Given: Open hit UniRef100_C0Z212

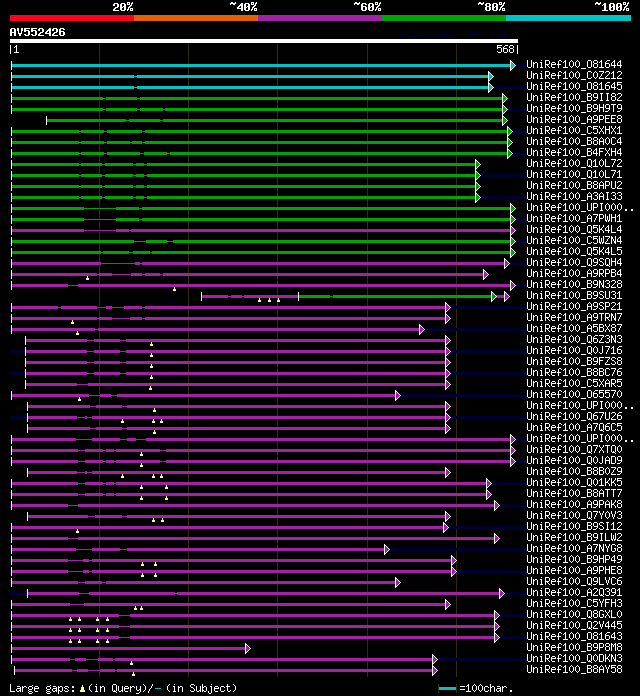Looking at the screenshot, I should tap(574, 75).
